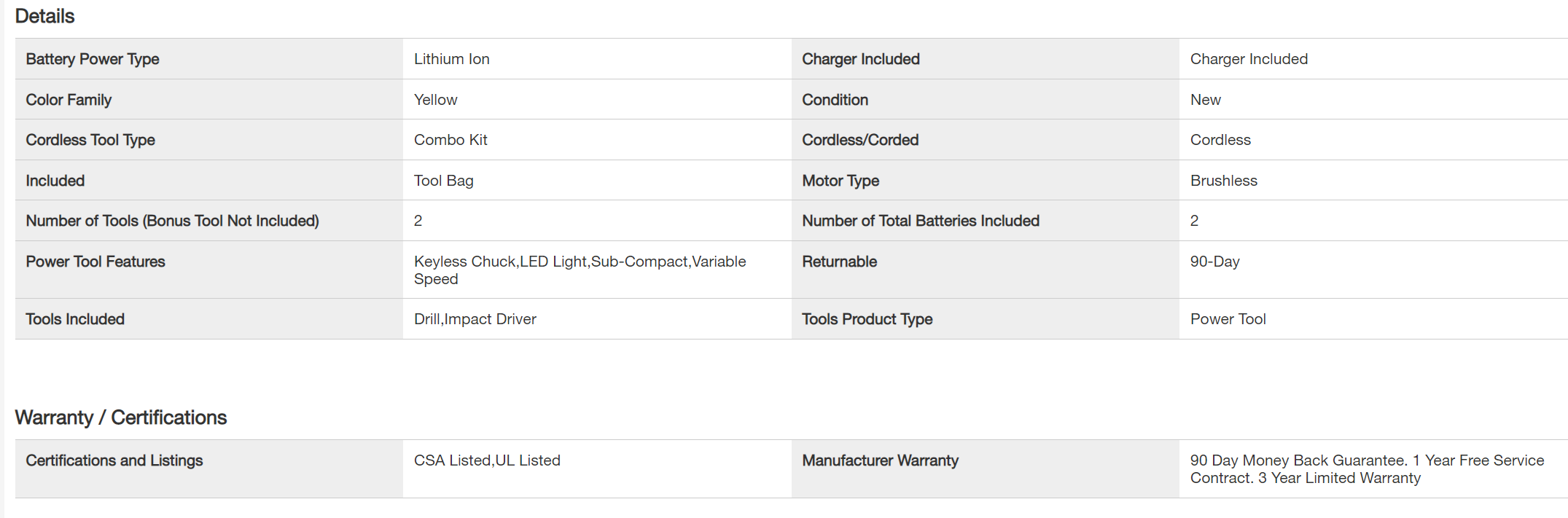Click the Drill, Impact Driver value

pyautogui.click(x=475, y=319)
